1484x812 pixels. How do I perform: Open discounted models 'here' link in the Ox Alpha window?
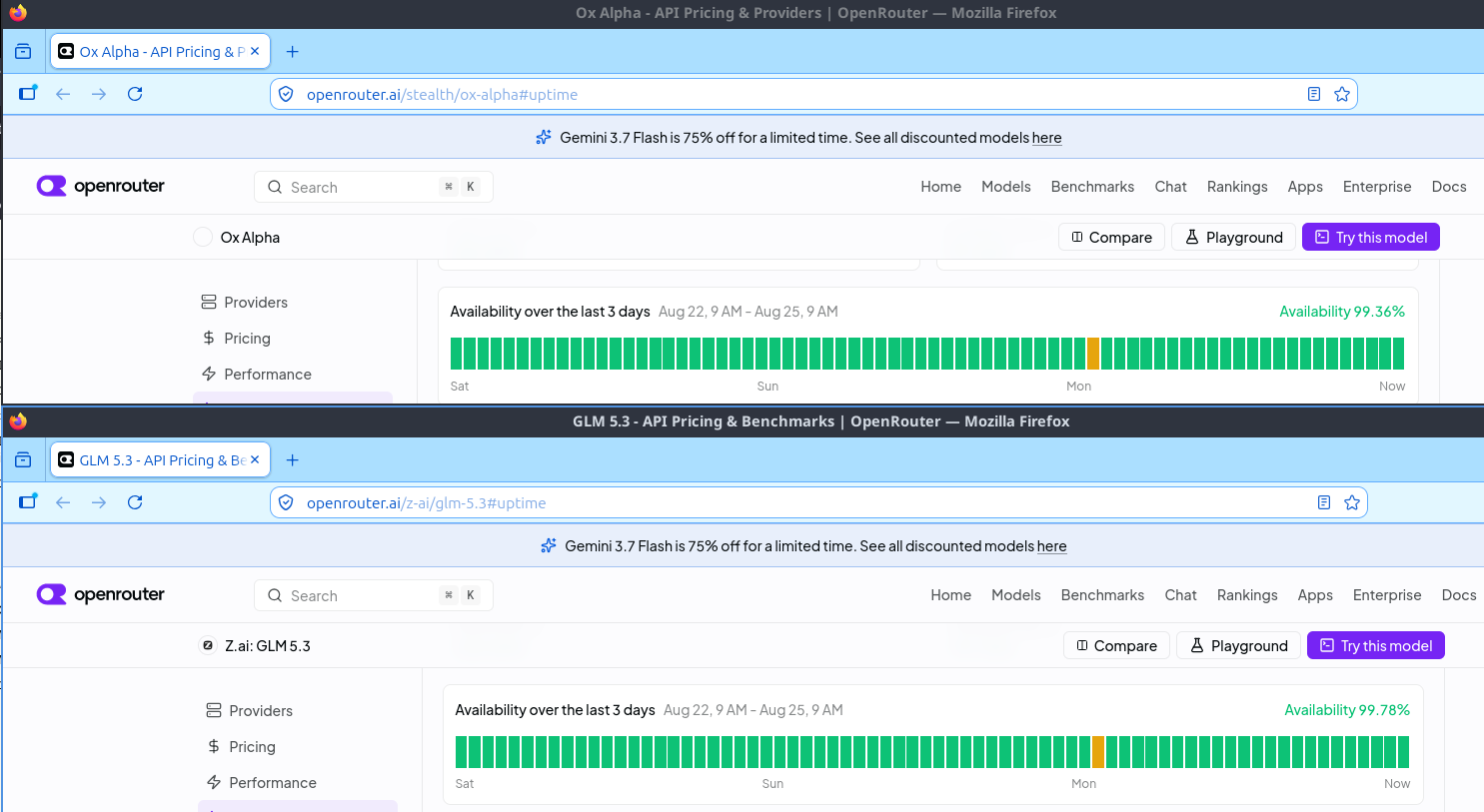pyautogui.click(x=1046, y=138)
